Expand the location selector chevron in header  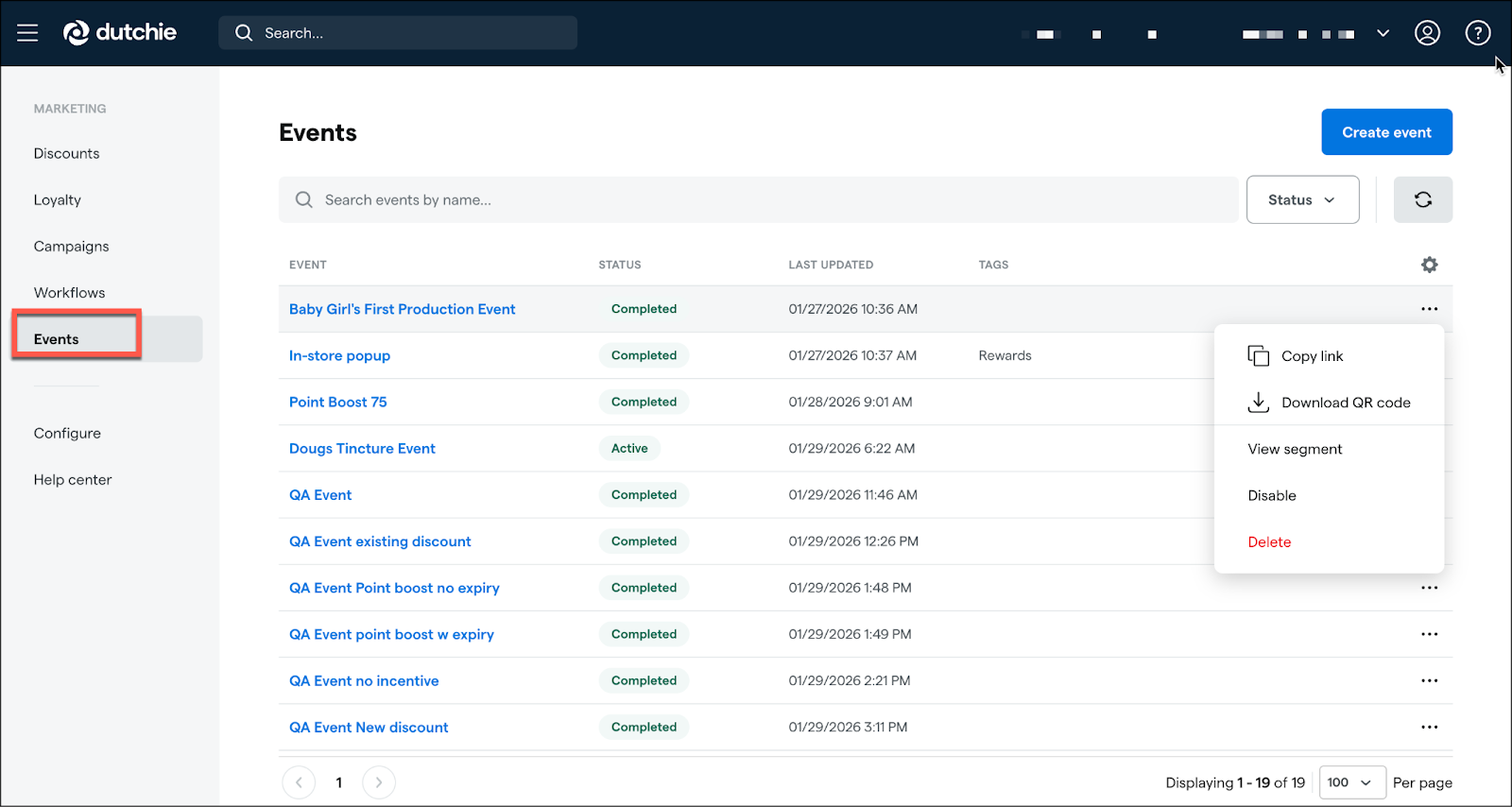pyautogui.click(x=1383, y=33)
